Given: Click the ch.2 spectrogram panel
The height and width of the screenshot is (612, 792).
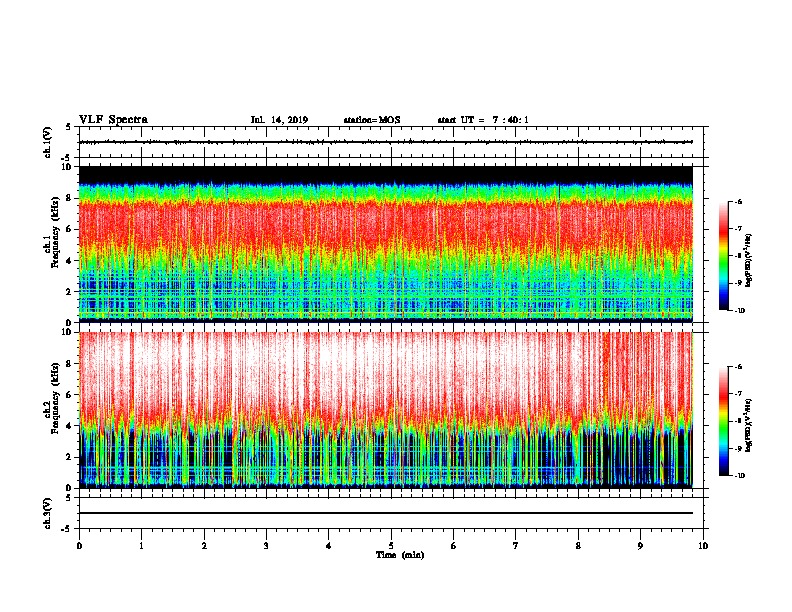Looking at the screenshot, I should click(386, 410).
